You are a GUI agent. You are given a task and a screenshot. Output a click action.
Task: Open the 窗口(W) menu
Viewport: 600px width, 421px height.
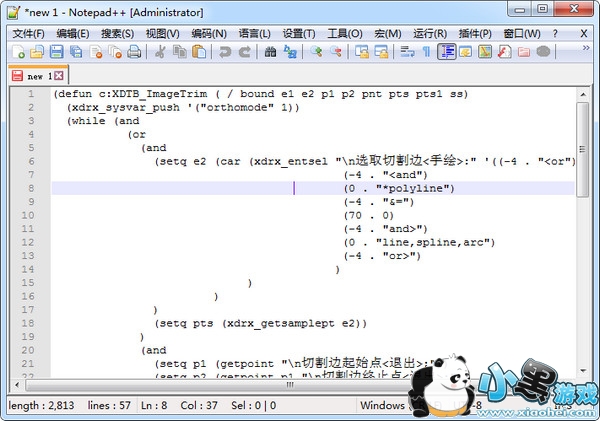[x=522, y=34]
